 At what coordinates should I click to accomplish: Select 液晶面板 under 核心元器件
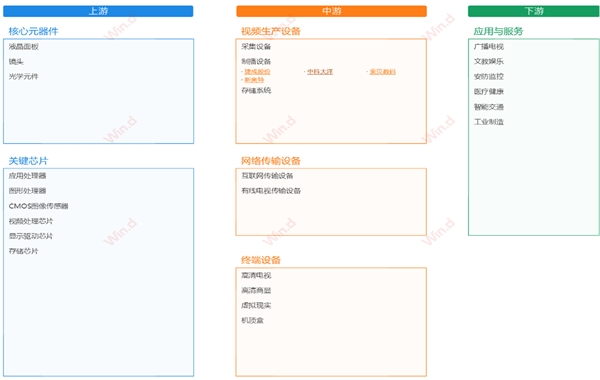tap(24, 47)
